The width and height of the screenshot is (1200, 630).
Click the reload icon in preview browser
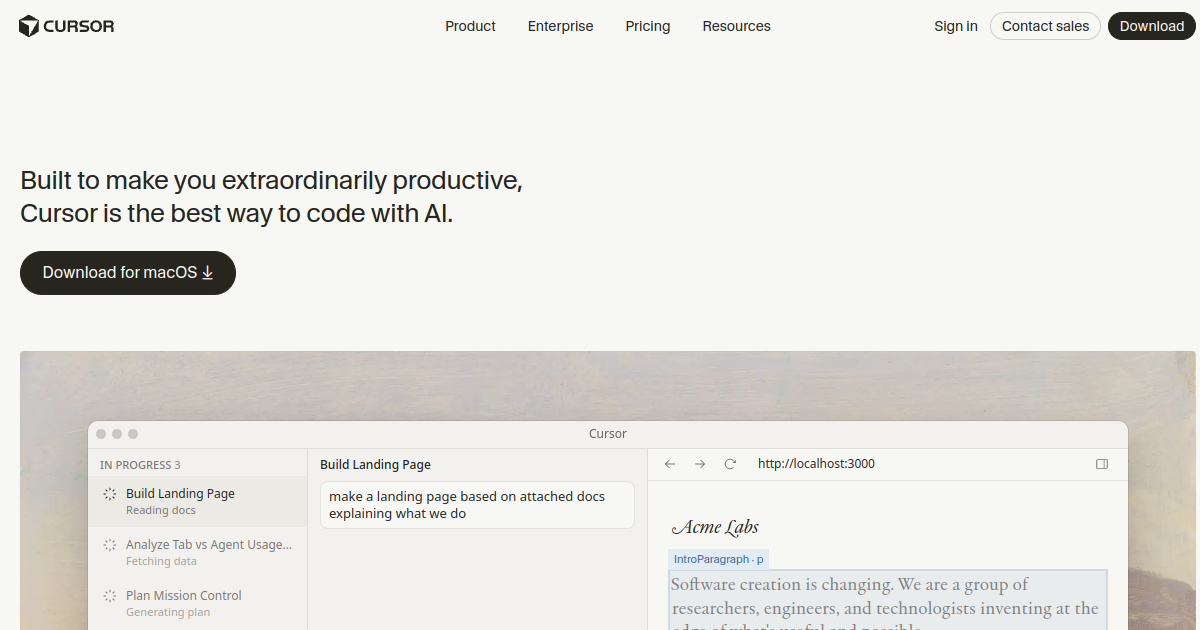[730, 464]
